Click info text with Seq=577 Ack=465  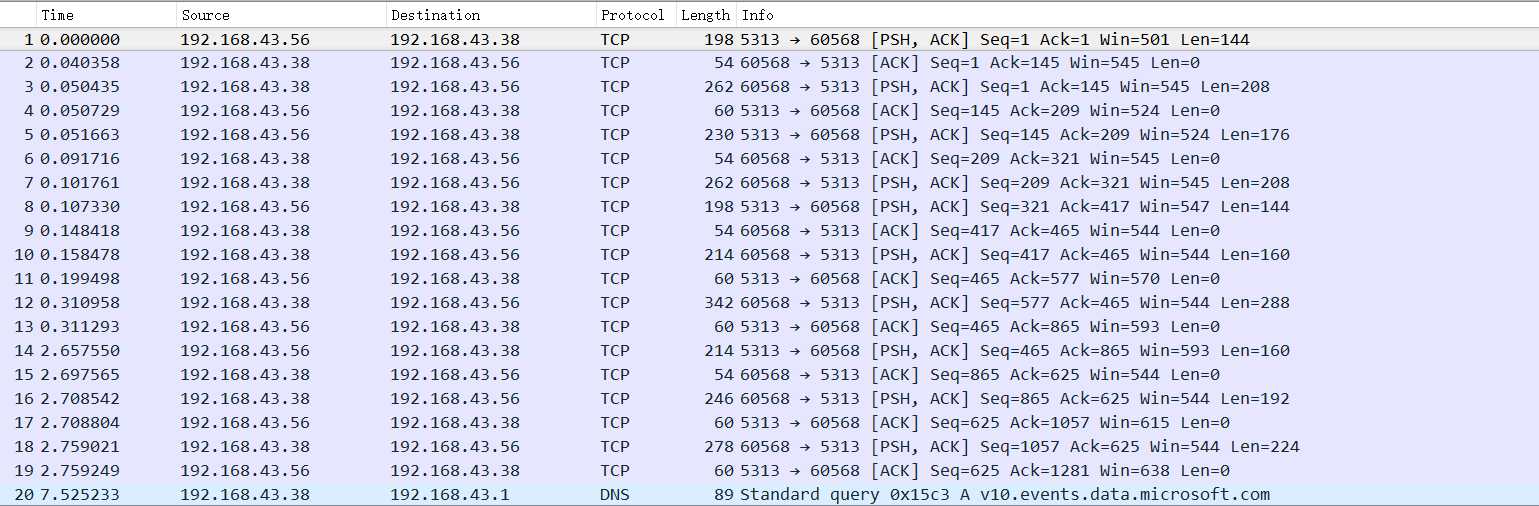point(1015,302)
